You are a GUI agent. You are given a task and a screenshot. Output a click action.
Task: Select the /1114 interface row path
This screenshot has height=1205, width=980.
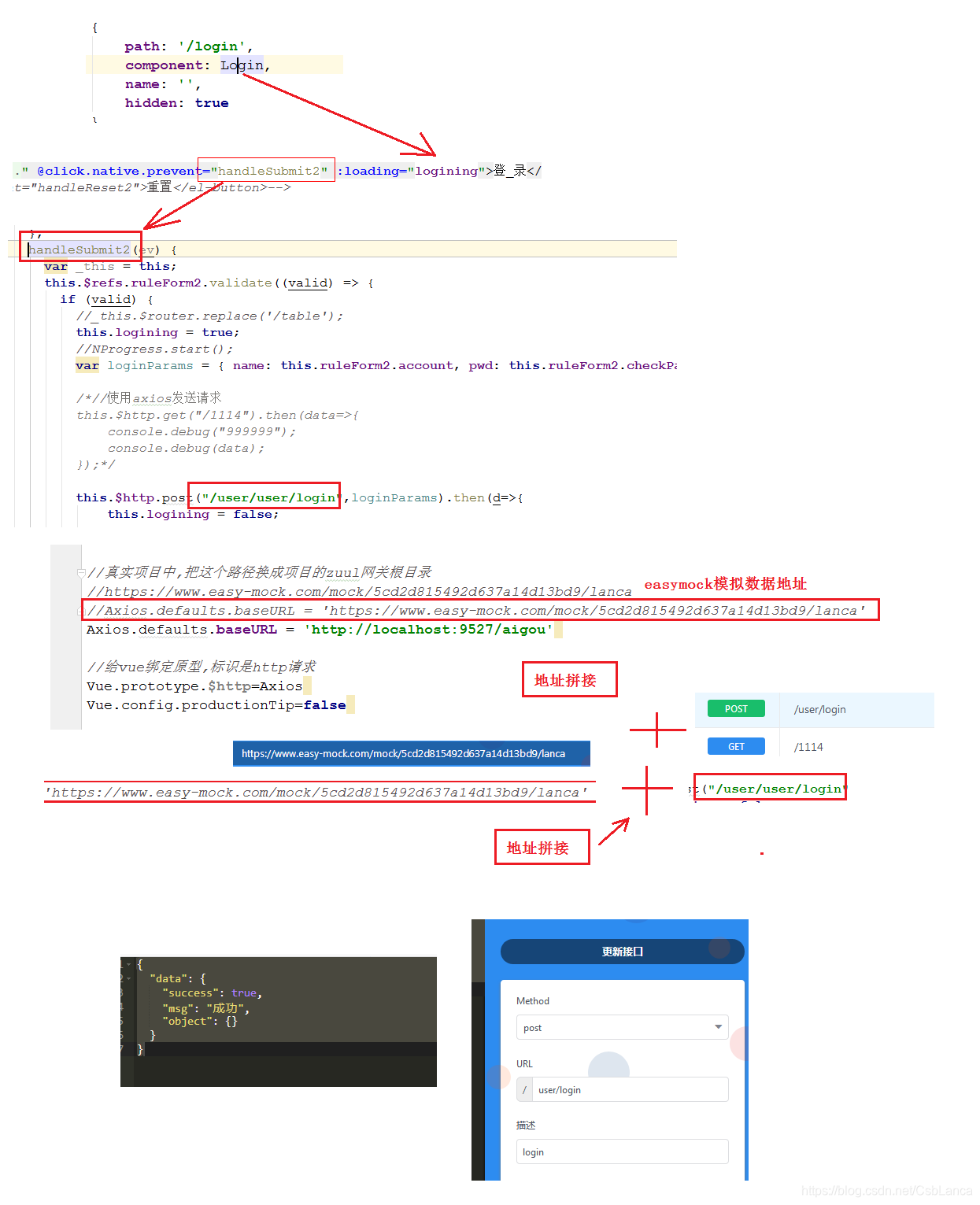point(808,747)
